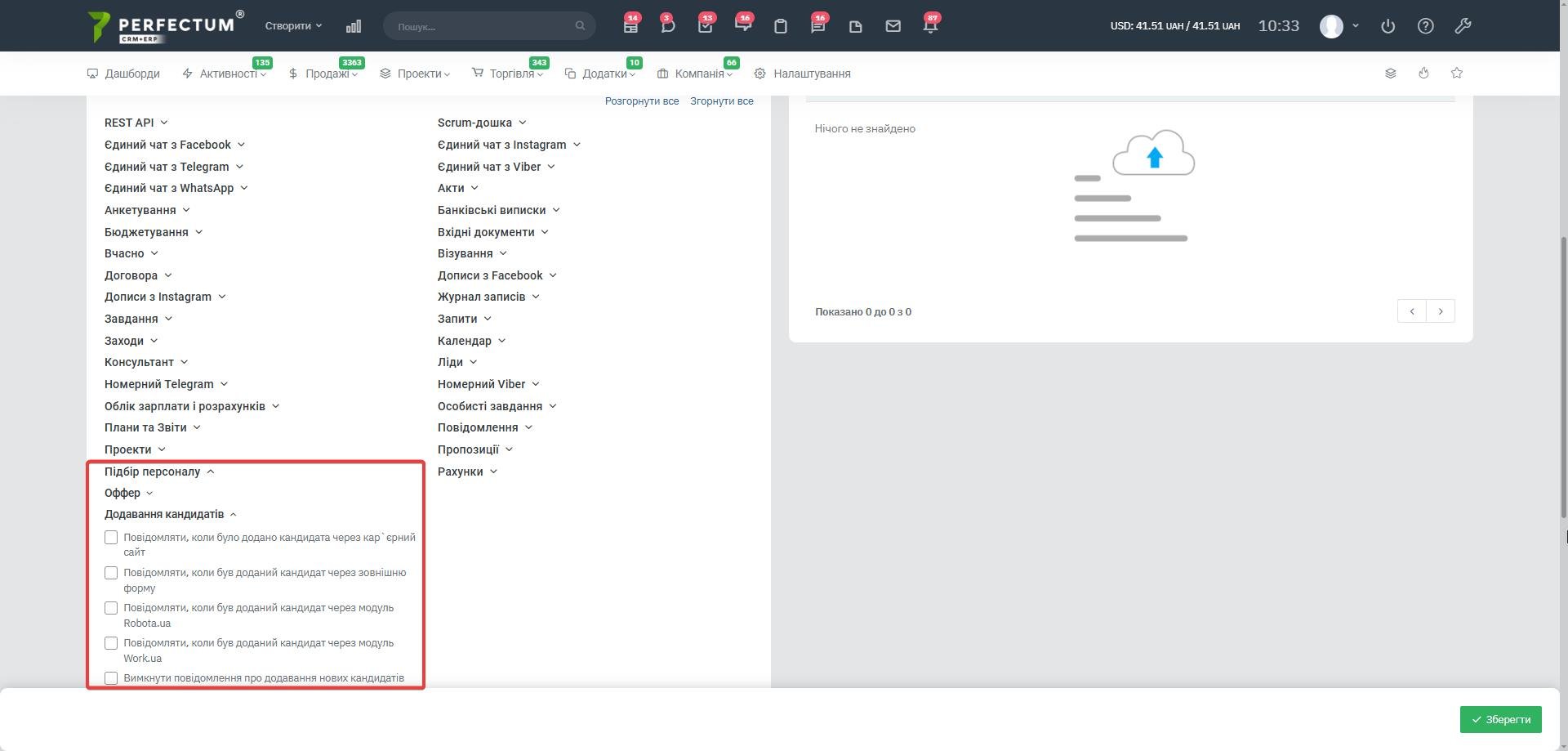Open the Perfectum CRM+ERP logo home
Image resolution: width=1568 pixels, height=751 pixels.
click(x=166, y=26)
